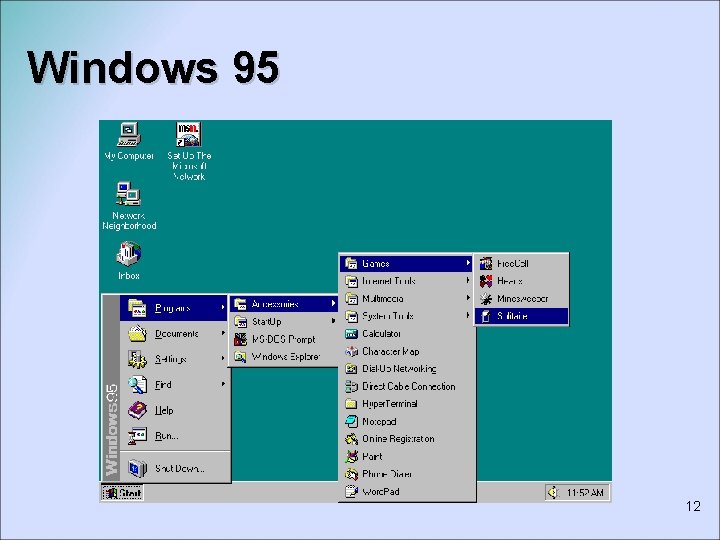Image resolution: width=720 pixels, height=540 pixels.
Task: Open Set Up The Microsoft Network icon
Action: tap(189, 151)
